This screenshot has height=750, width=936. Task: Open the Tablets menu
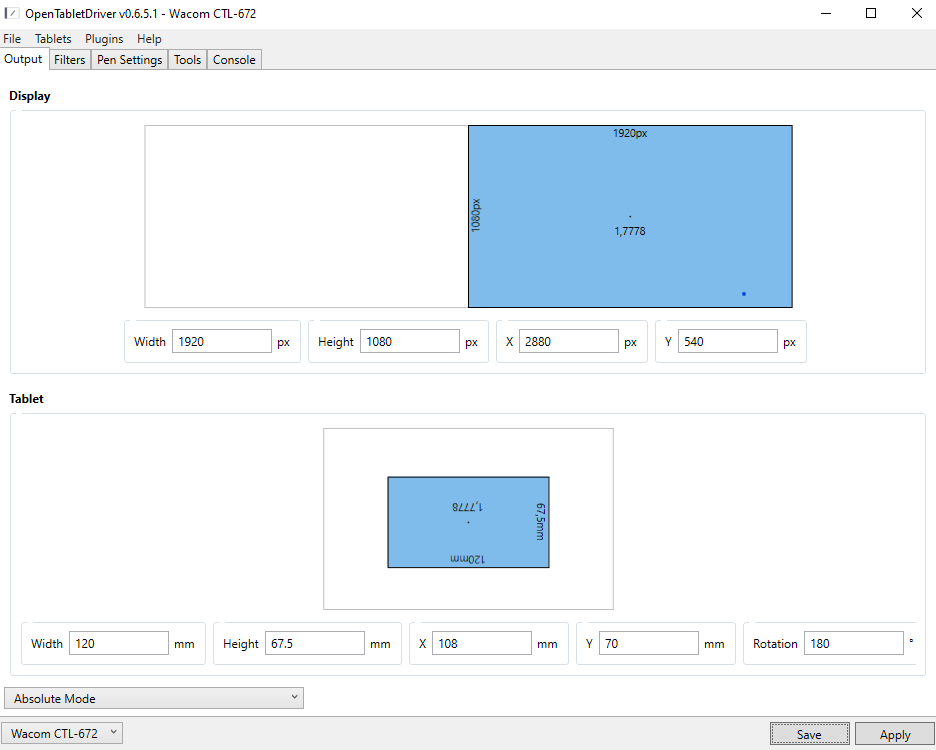point(53,39)
